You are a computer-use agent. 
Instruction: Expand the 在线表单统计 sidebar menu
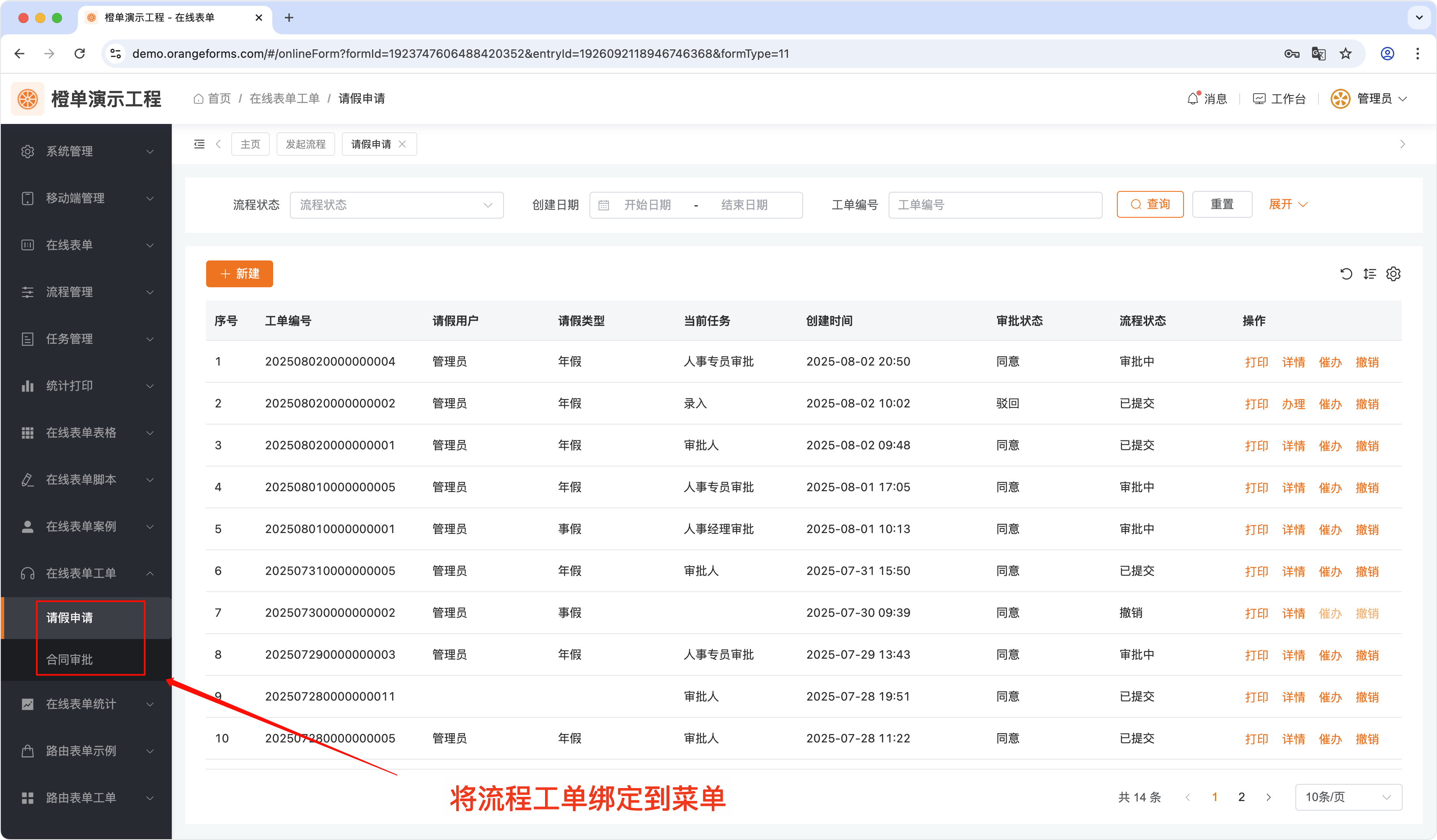coord(86,704)
